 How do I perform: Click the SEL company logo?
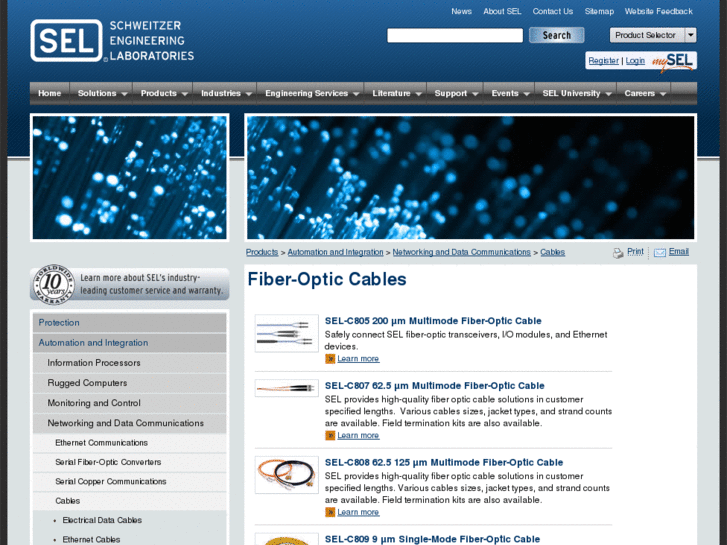[x=112, y=40]
